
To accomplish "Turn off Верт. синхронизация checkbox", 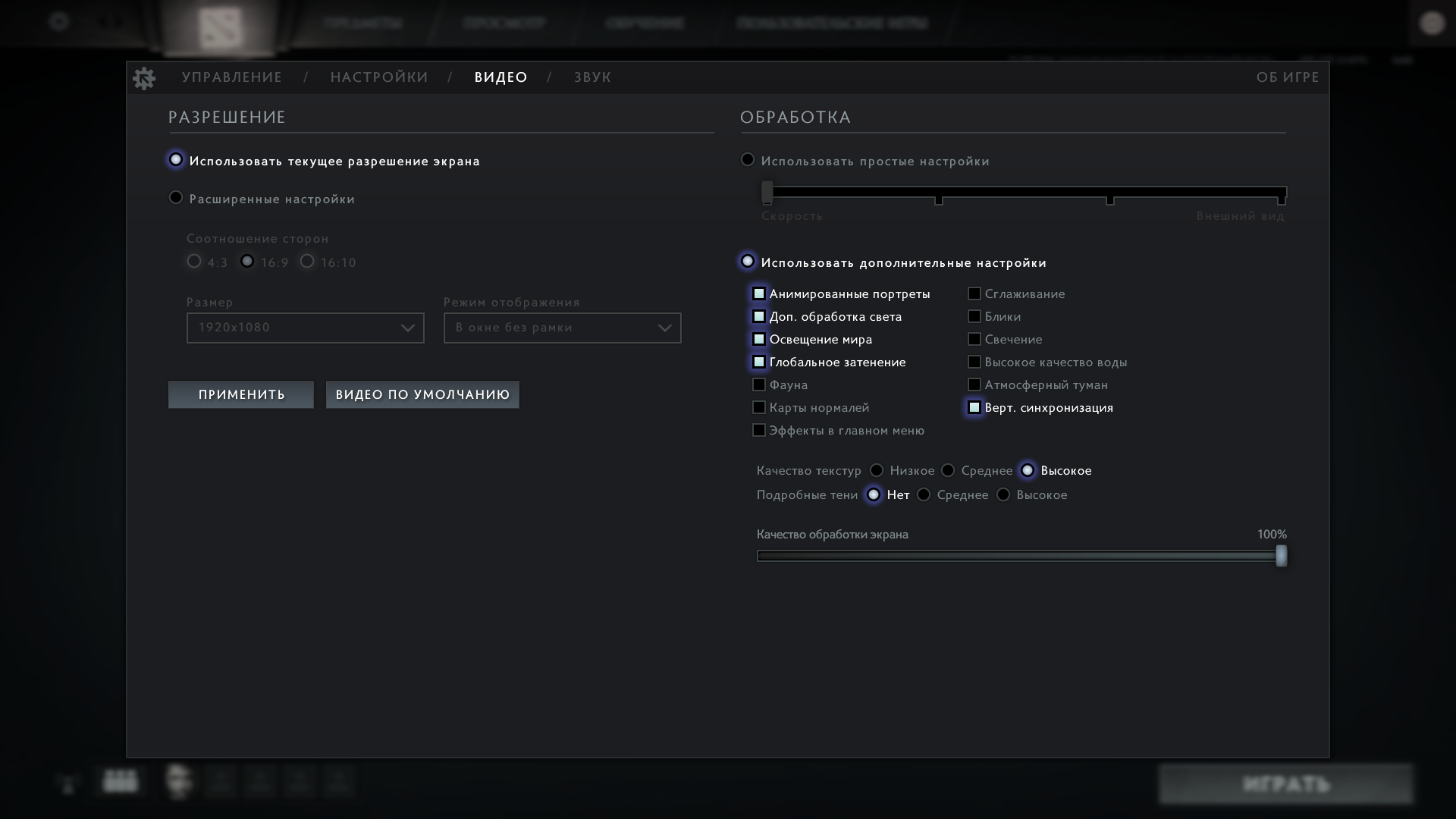I will click(974, 407).
